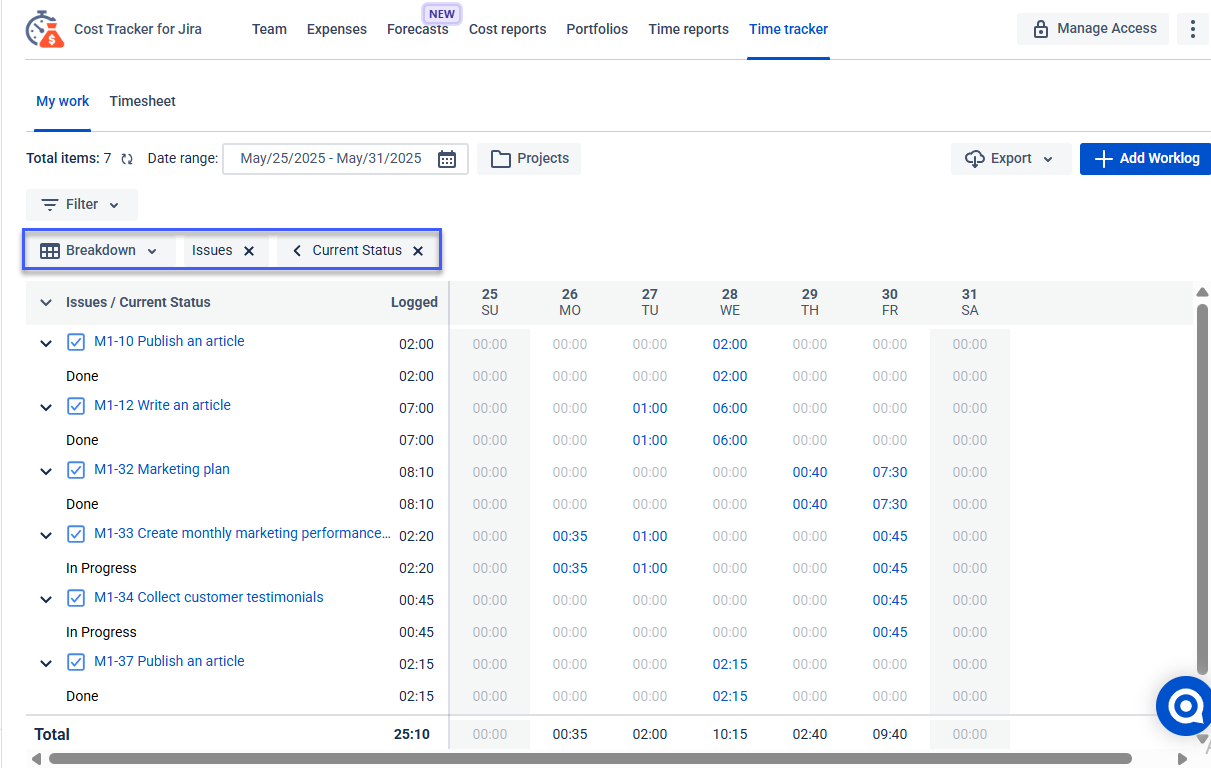The height and width of the screenshot is (768, 1211).
Task: Click the Projects folder icon
Action: coord(501,158)
